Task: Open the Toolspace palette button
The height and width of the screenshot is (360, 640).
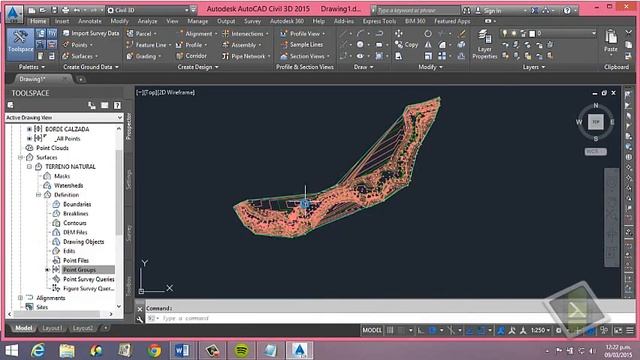Action: tap(20, 44)
